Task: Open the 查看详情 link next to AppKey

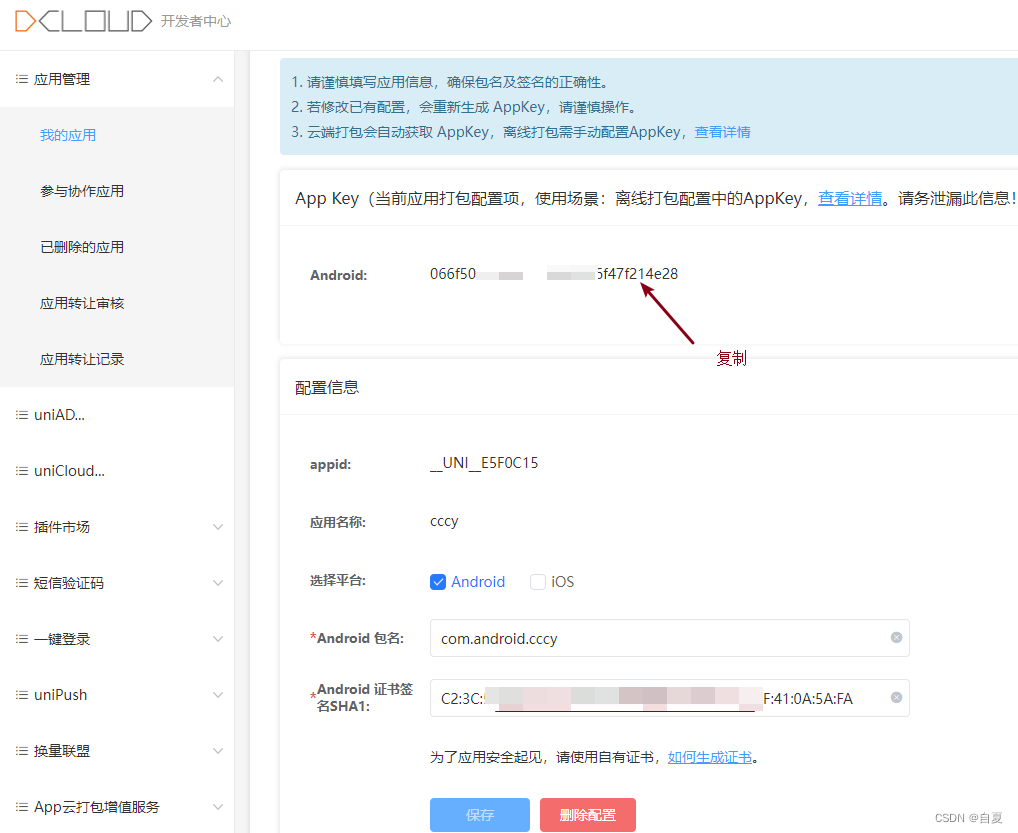Action: [849, 198]
